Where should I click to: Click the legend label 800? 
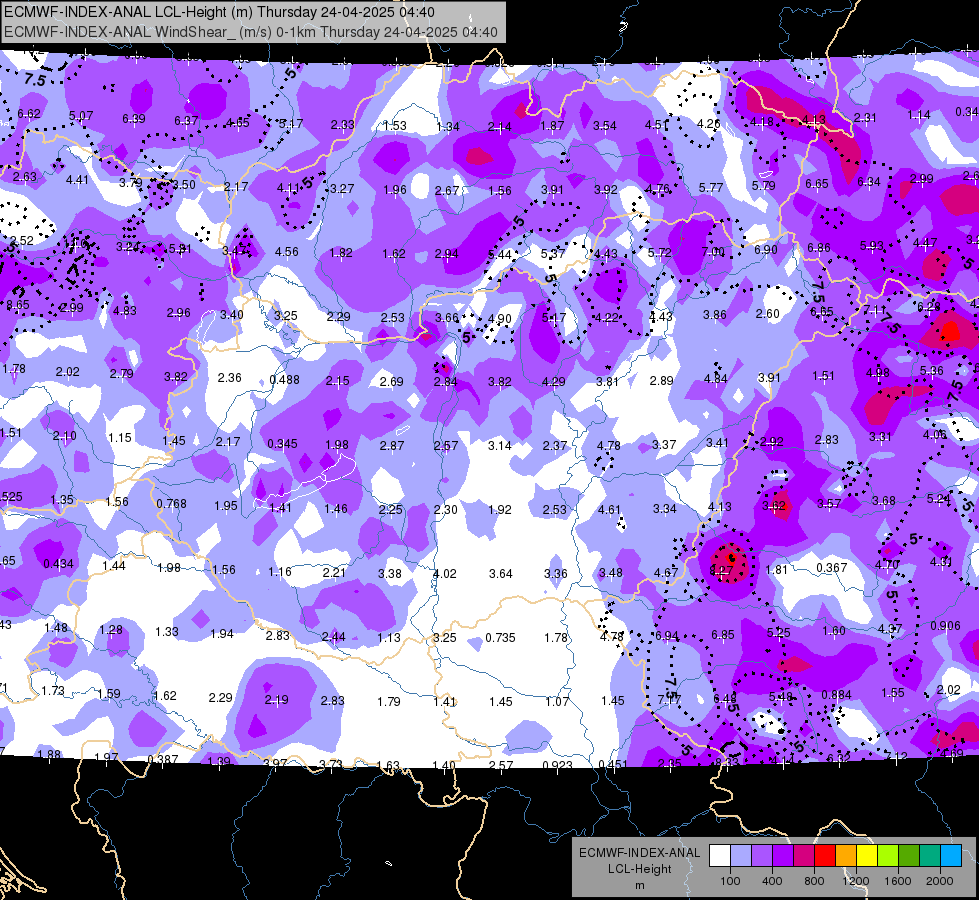click(x=814, y=881)
